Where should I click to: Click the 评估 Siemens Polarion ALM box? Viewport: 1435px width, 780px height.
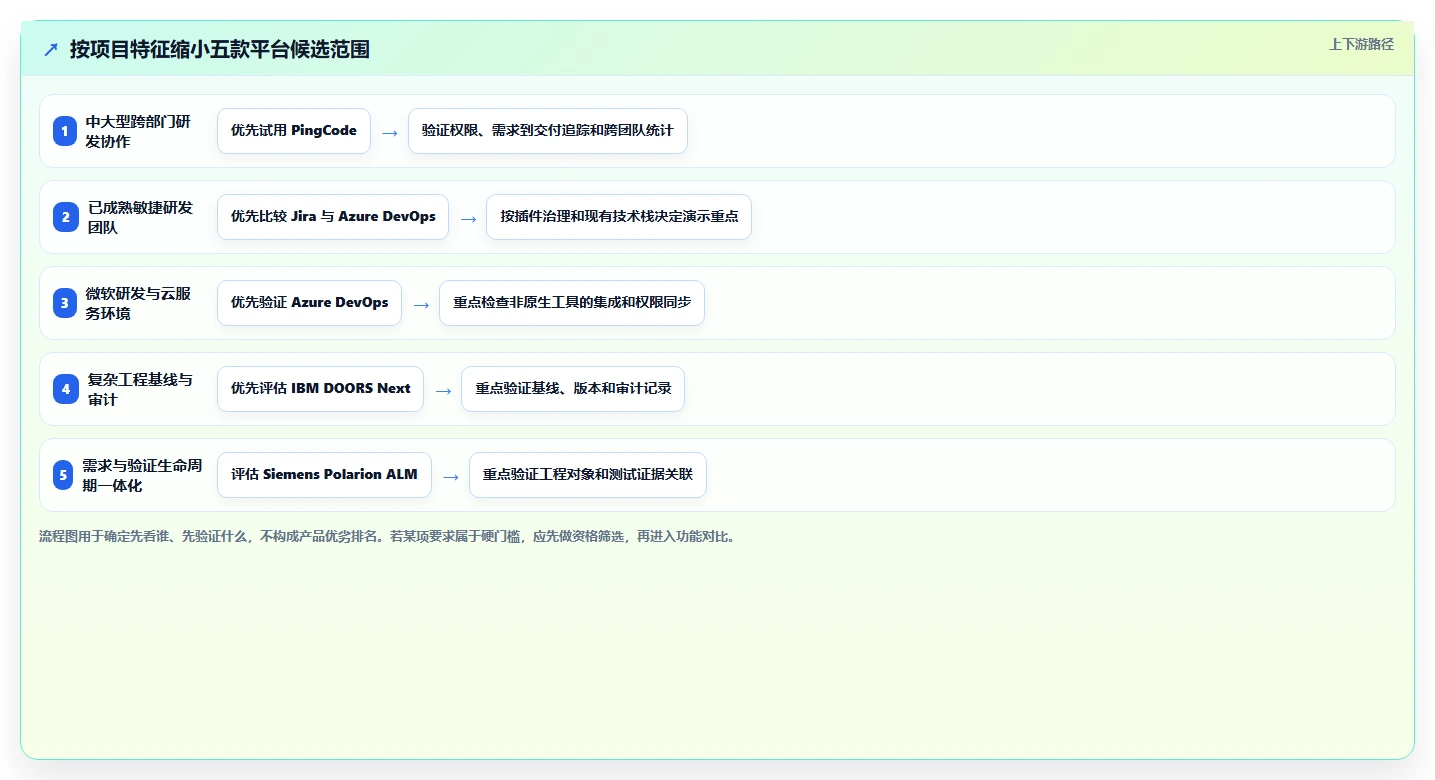pyautogui.click(x=324, y=475)
